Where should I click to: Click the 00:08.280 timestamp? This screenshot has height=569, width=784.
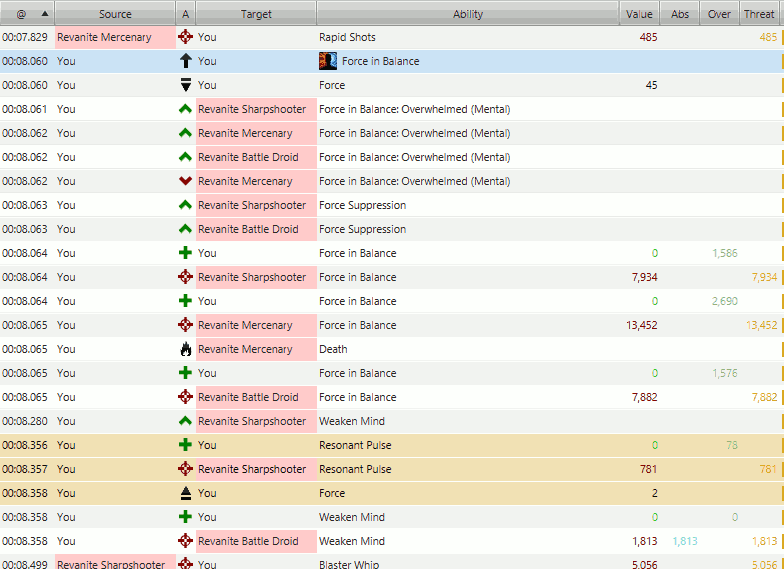[25, 421]
